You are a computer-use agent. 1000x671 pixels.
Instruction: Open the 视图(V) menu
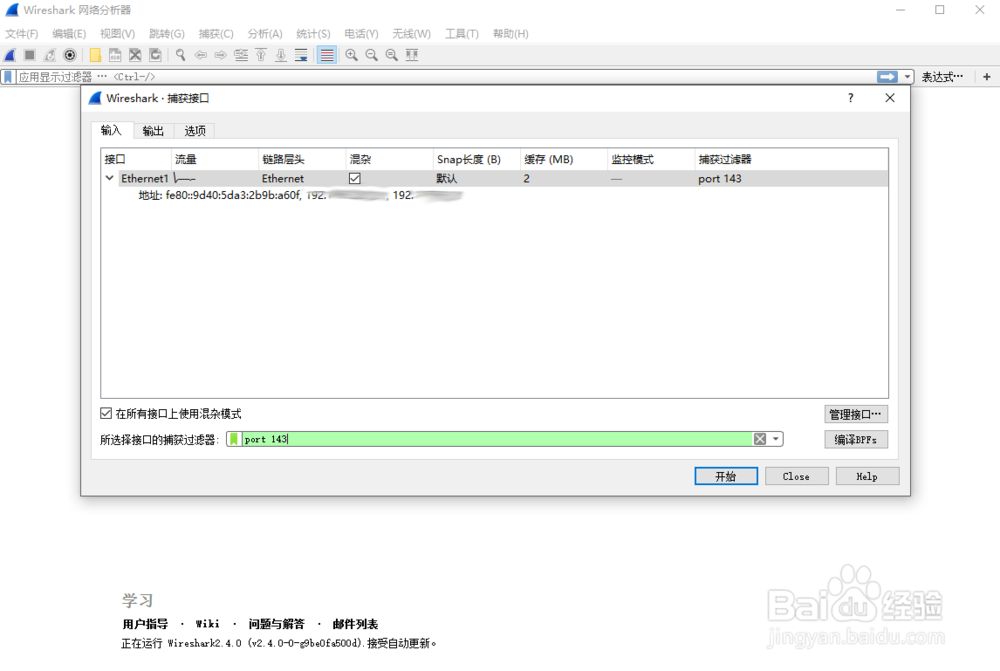117,34
